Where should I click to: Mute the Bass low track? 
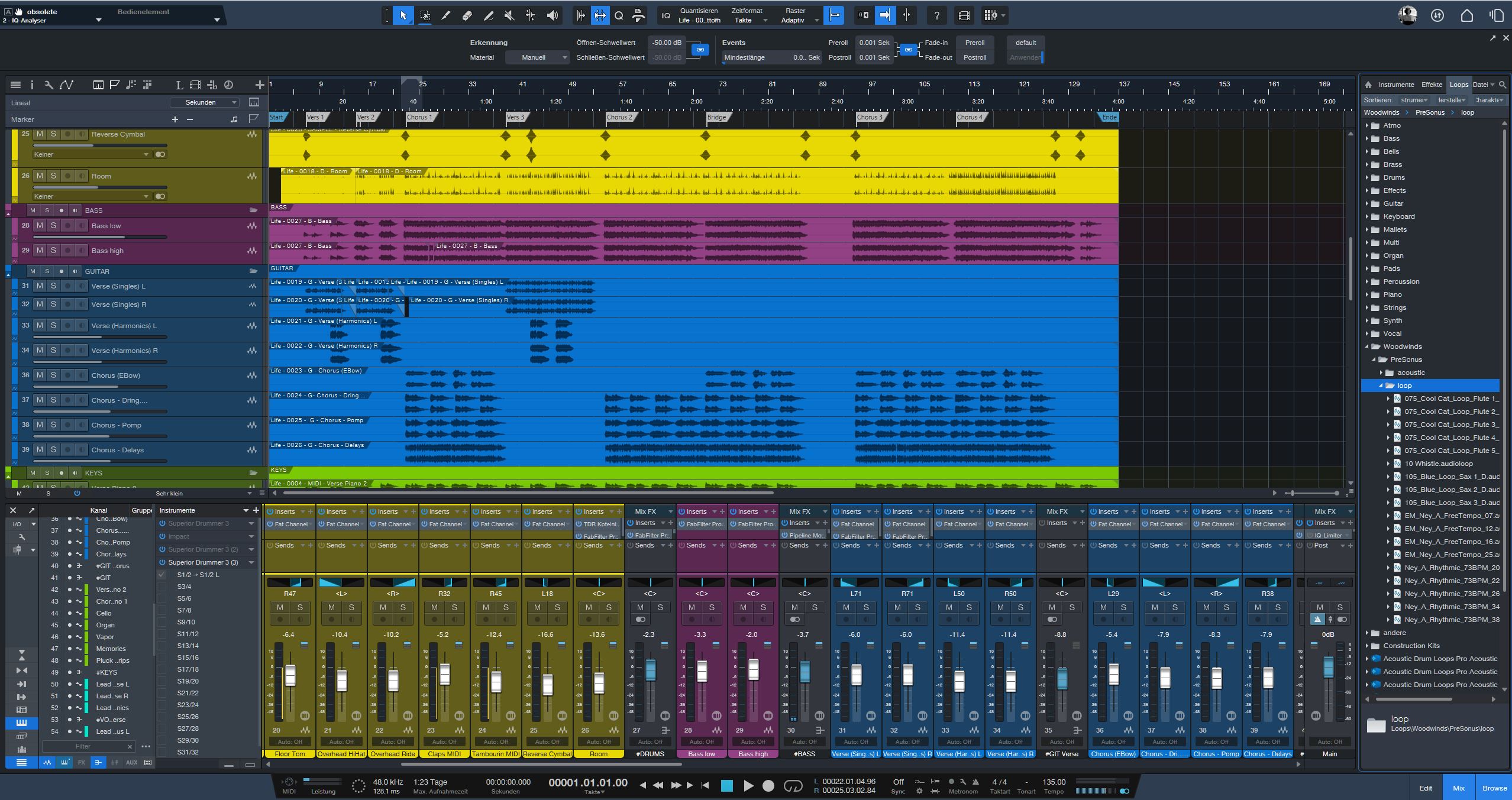coord(40,225)
